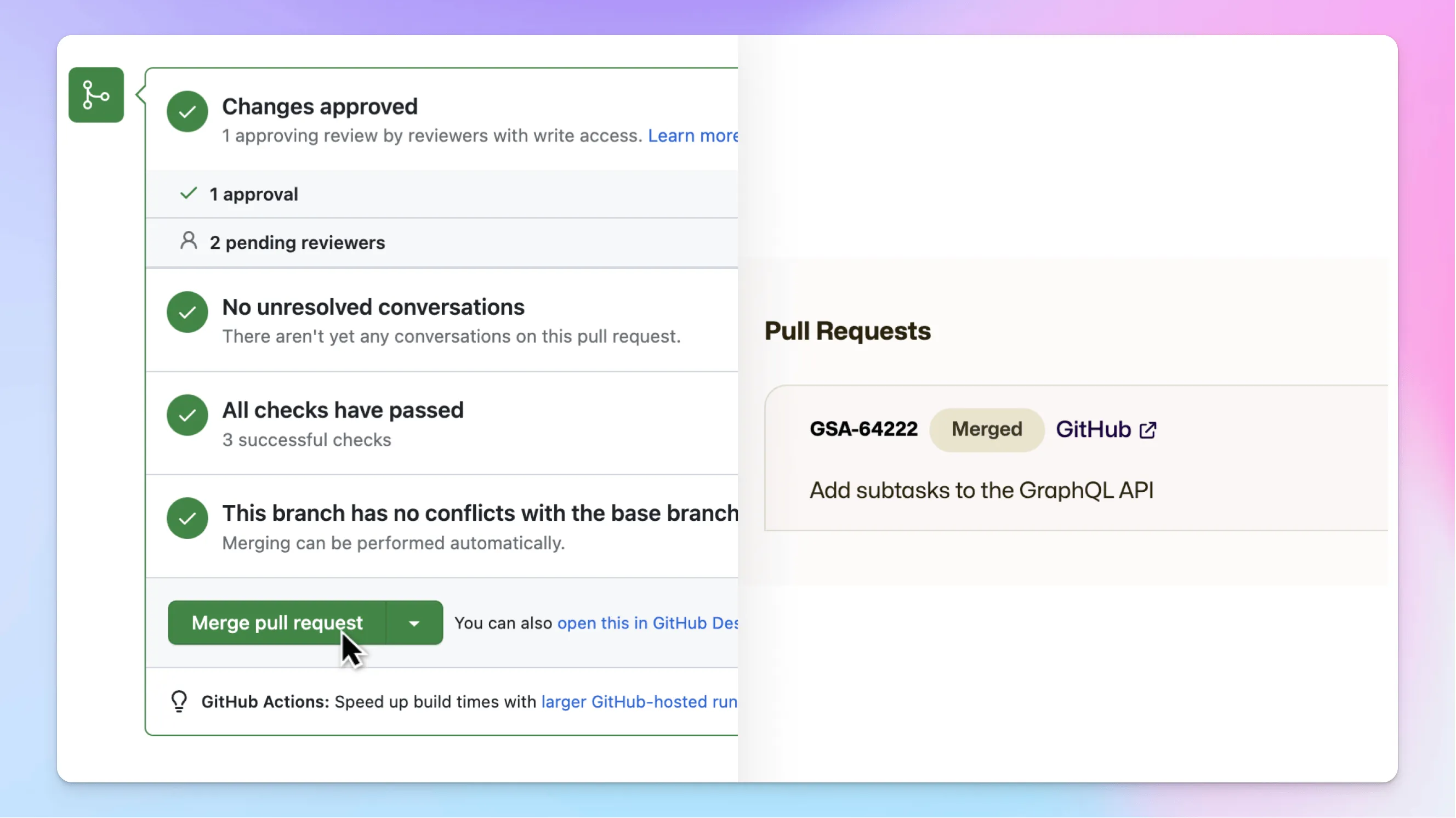Click the small checkmark beside 1 approval
Viewport: 1456px width, 818px height.
click(x=188, y=194)
